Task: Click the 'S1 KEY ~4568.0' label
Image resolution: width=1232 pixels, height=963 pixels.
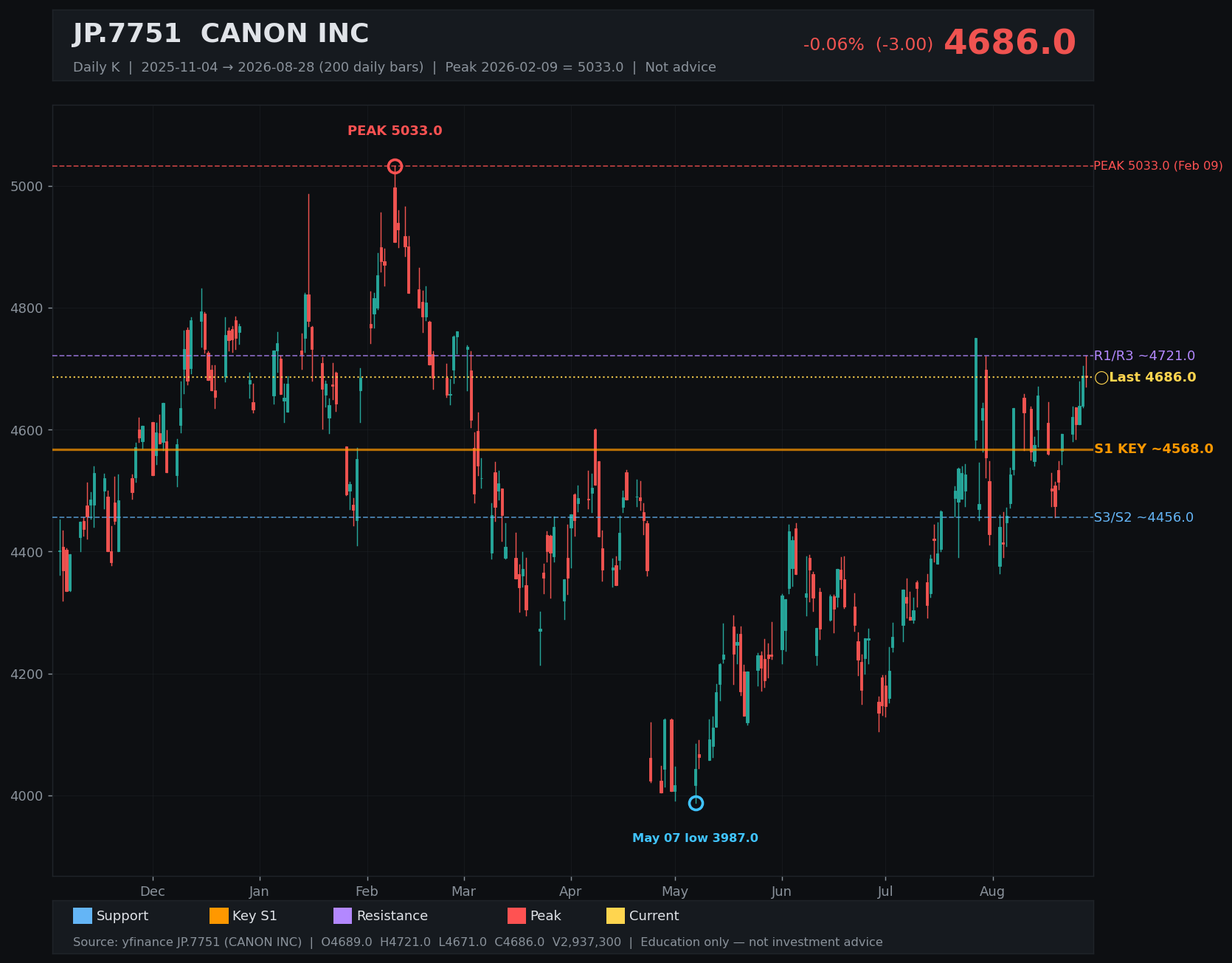Action: pos(1154,449)
